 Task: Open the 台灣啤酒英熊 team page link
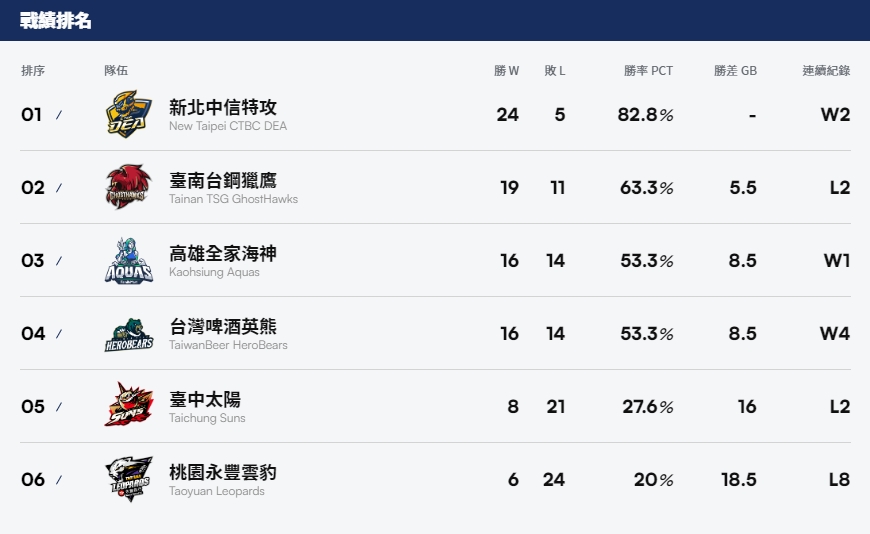pyautogui.click(x=223, y=326)
